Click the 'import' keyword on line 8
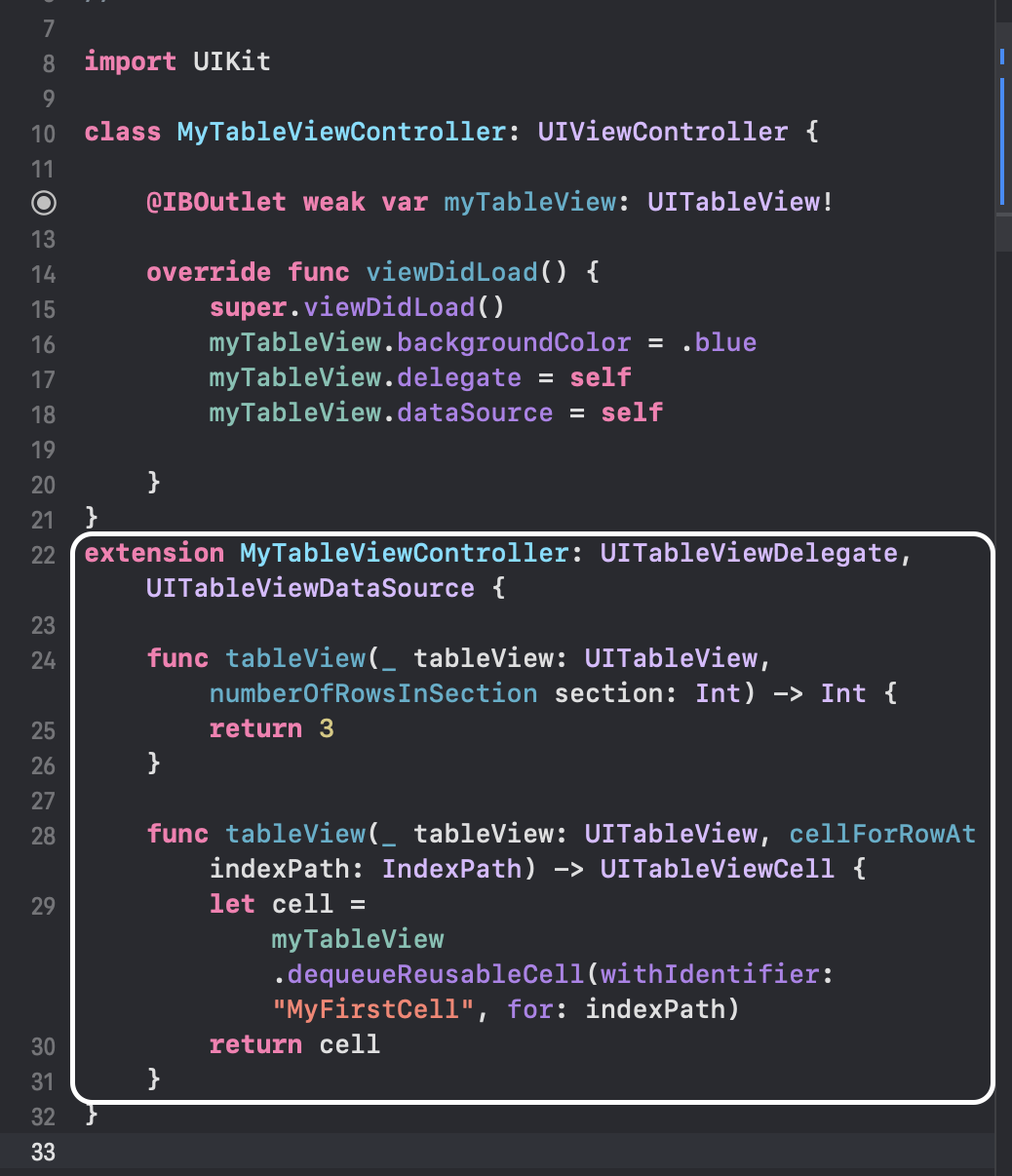The height and width of the screenshot is (1176, 1012). tap(131, 61)
